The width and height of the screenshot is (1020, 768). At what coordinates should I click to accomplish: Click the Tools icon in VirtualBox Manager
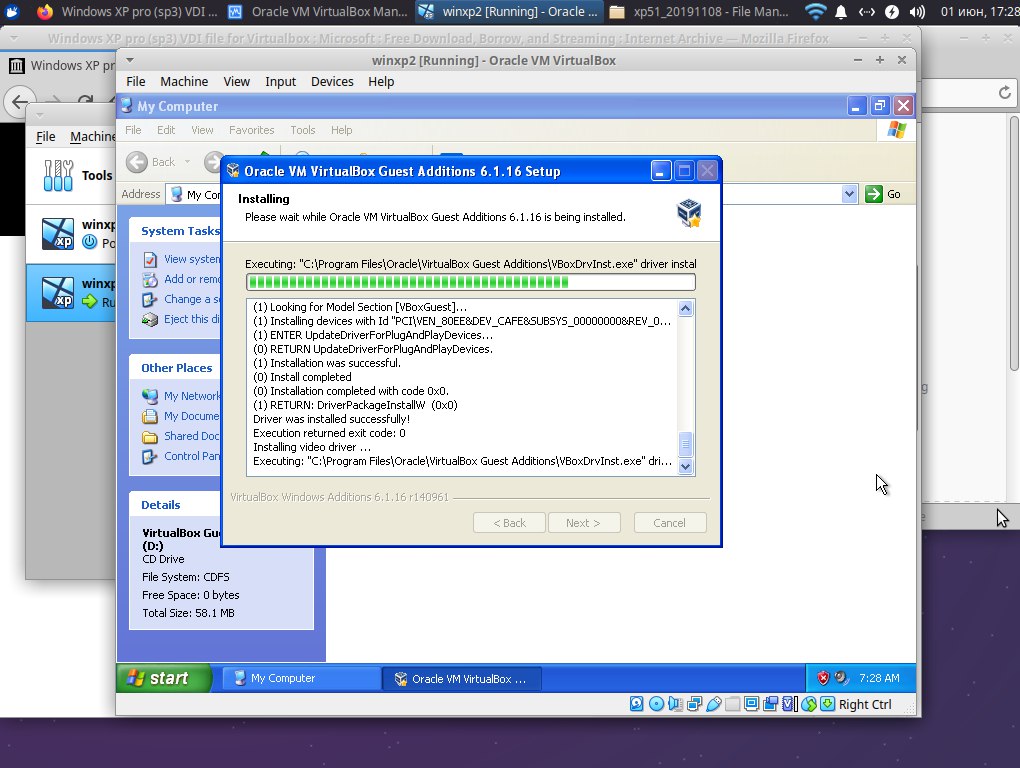pos(58,176)
